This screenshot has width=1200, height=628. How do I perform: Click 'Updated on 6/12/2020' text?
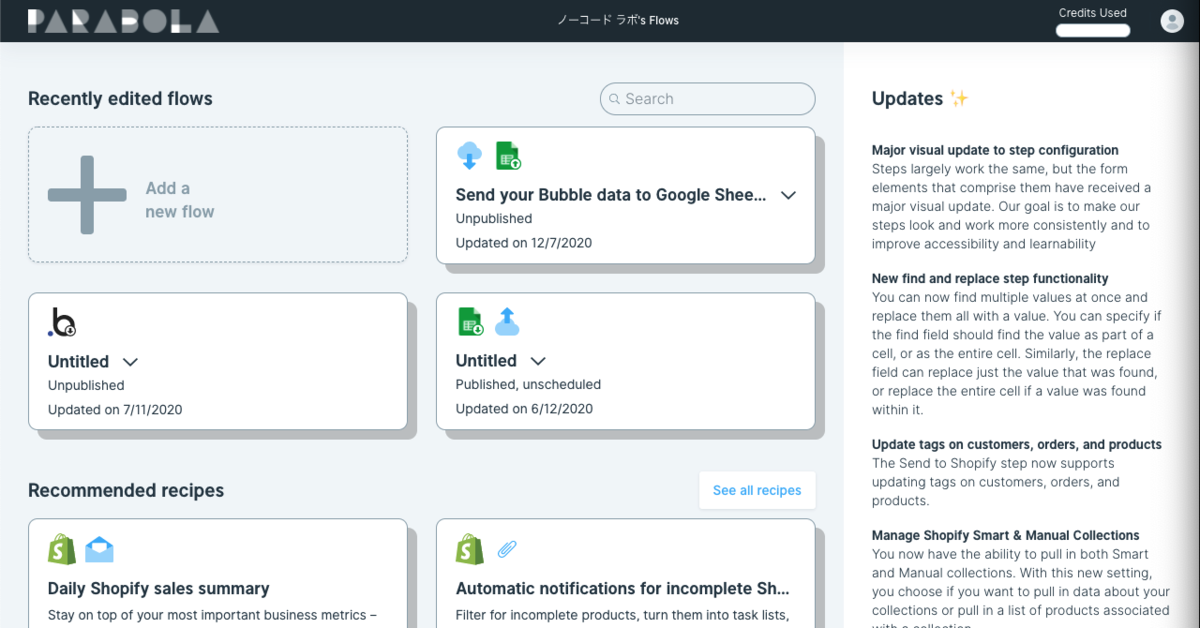pyautogui.click(x=524, y=409)
